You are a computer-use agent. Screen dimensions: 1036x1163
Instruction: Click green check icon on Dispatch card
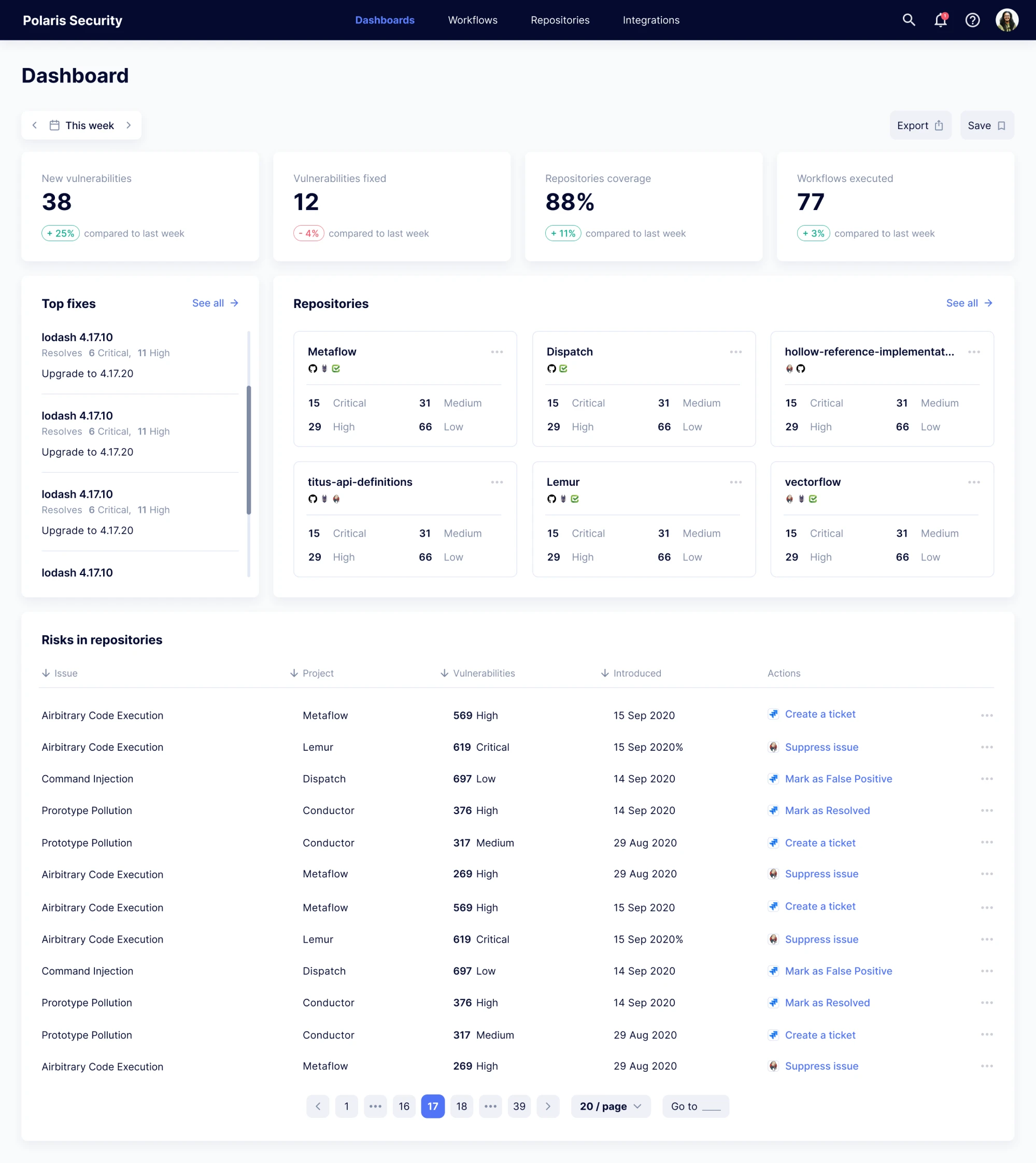[x=563, y=369]
